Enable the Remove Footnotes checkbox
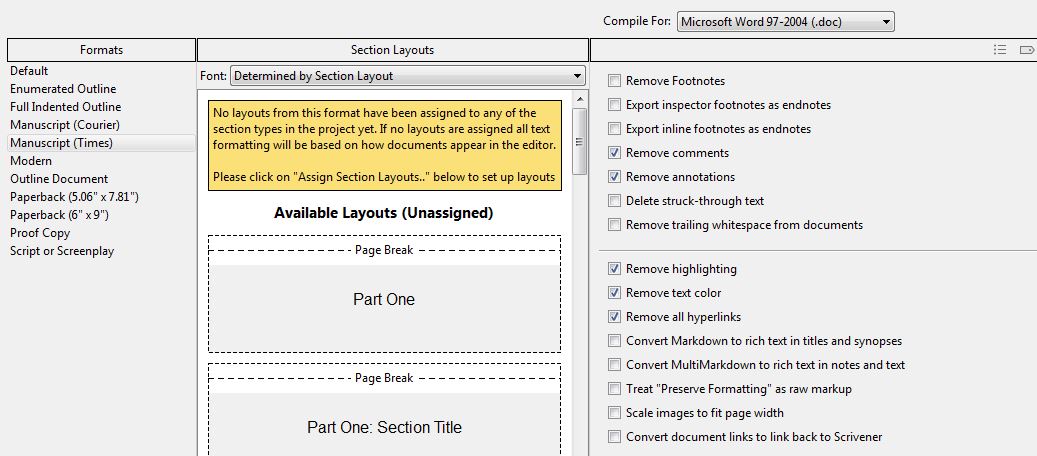The image size is (1037, 456). click(614, 81)
